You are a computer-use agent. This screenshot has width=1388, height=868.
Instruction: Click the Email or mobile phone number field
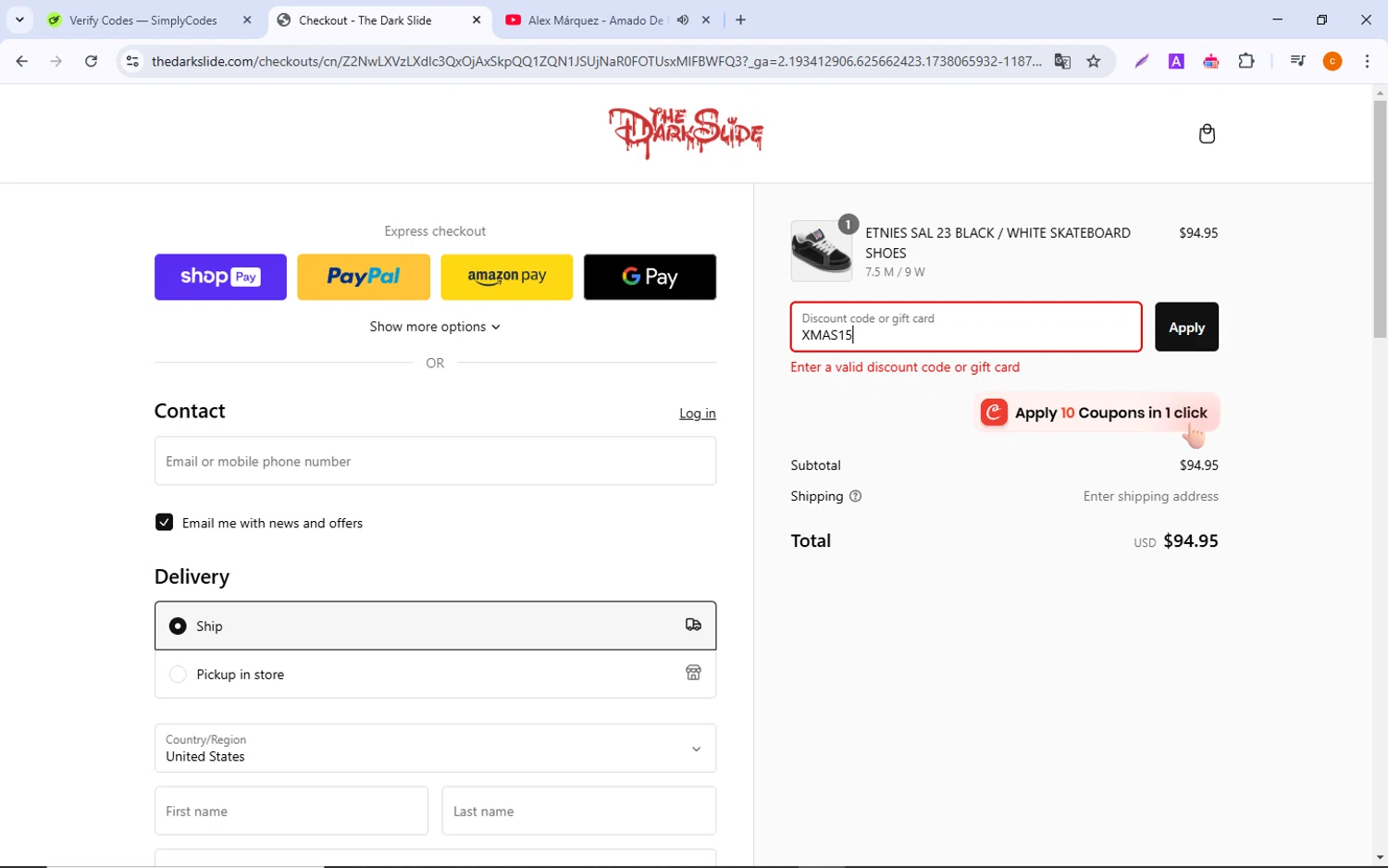coord(435,461)
